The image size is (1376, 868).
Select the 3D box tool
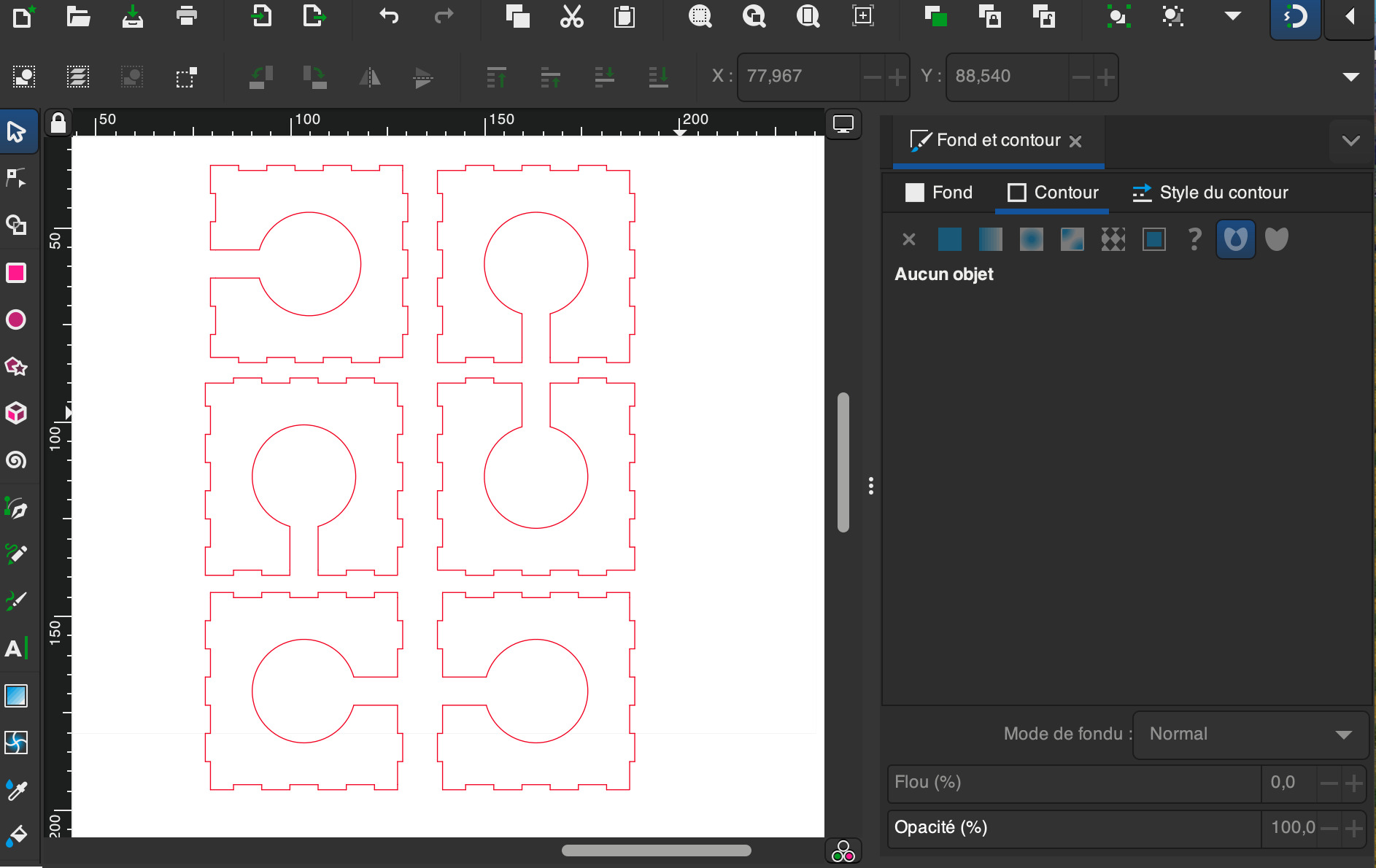pyautogui.click(x=16, y=413)
